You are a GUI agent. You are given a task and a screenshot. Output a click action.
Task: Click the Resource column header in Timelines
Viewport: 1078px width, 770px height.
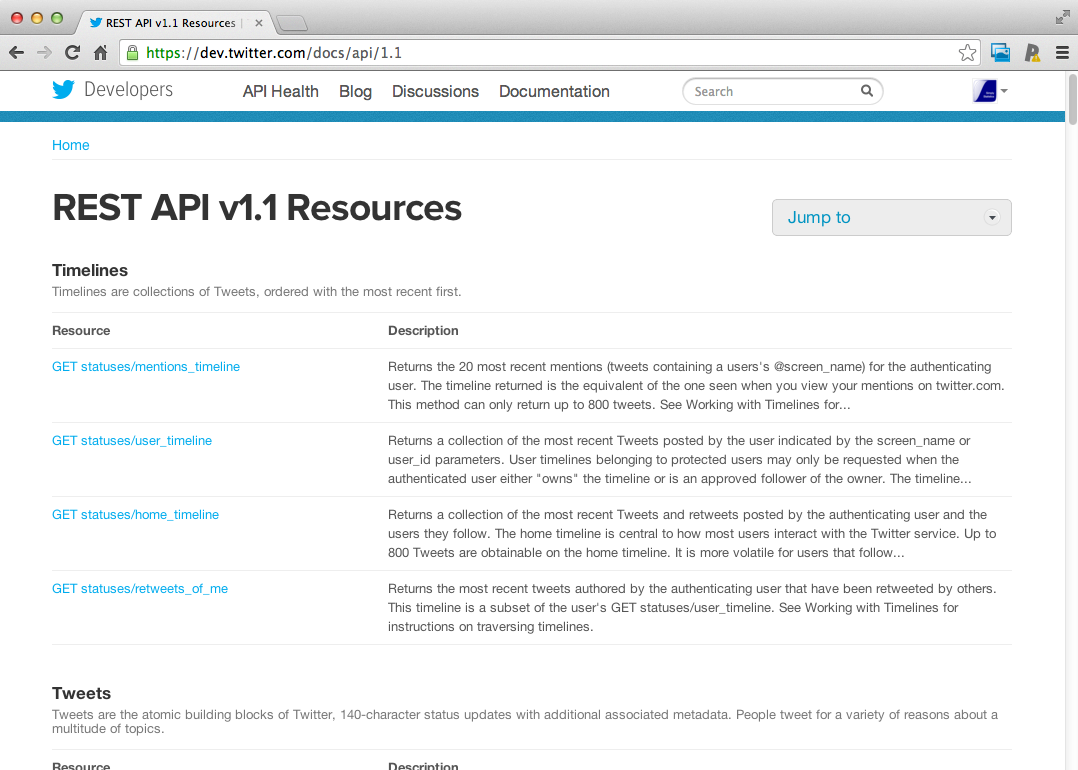(81, 331)
